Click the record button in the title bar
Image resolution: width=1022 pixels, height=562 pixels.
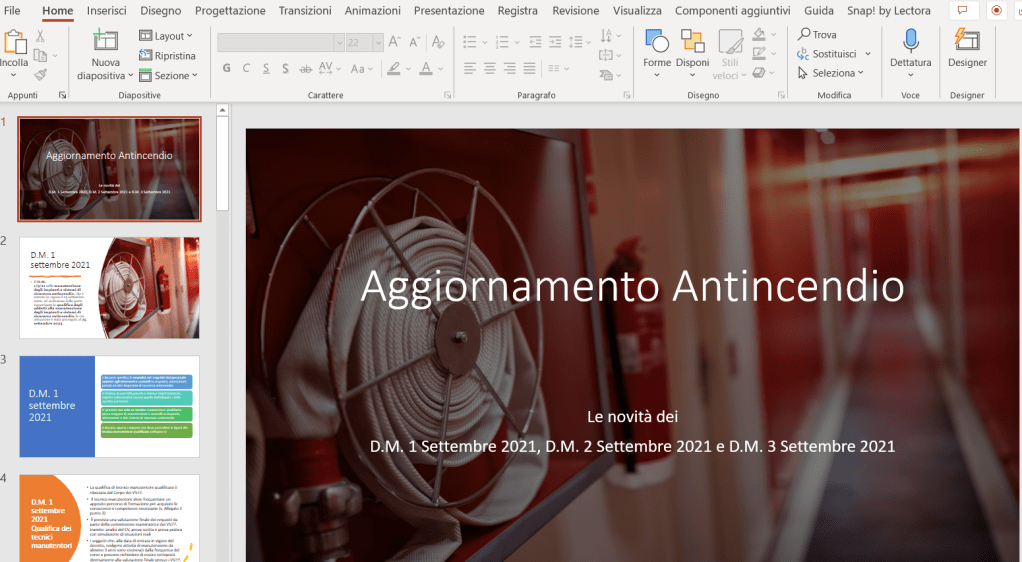[x=996, y=11]
